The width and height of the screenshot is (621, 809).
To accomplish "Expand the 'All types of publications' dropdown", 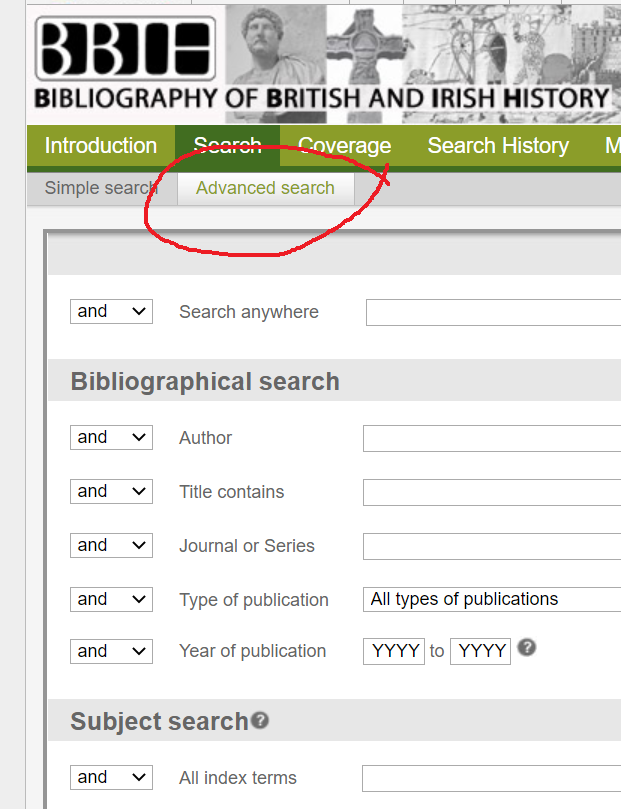I will [x=491, y=600].
